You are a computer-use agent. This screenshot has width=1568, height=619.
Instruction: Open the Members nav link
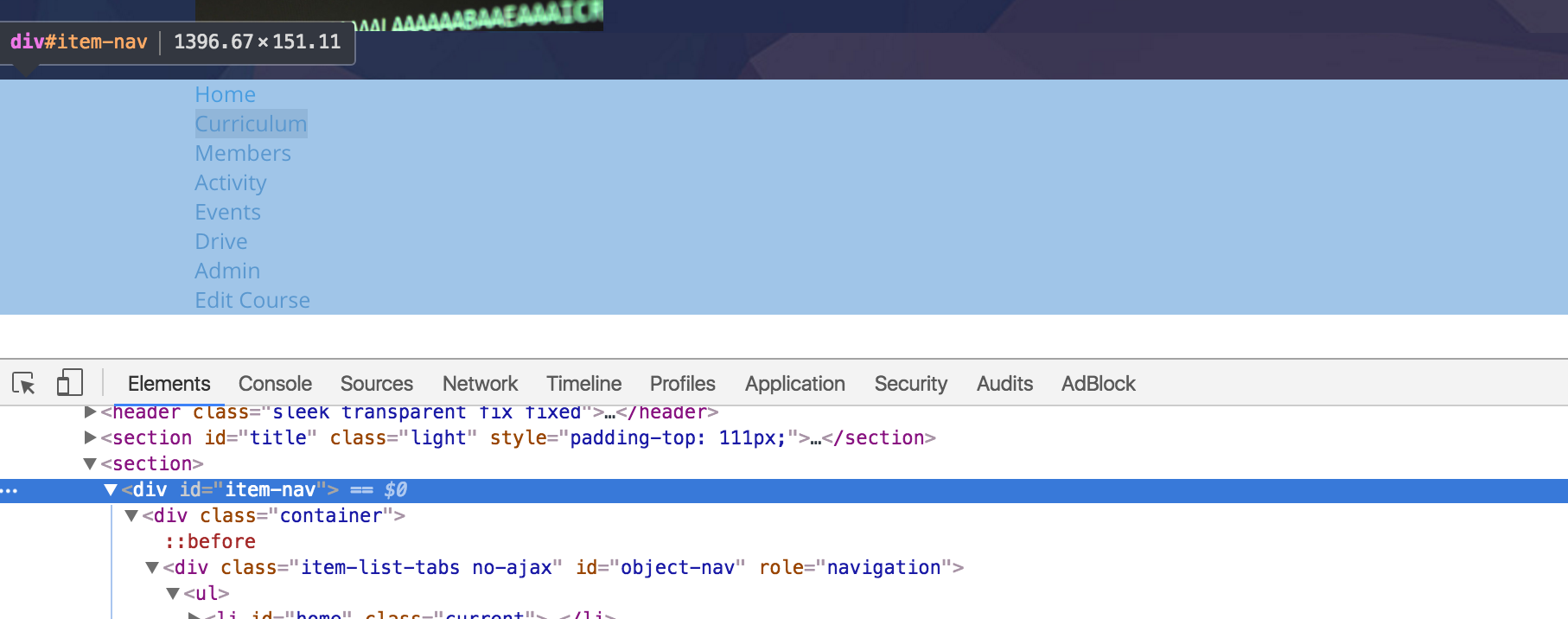coord(243,153)
